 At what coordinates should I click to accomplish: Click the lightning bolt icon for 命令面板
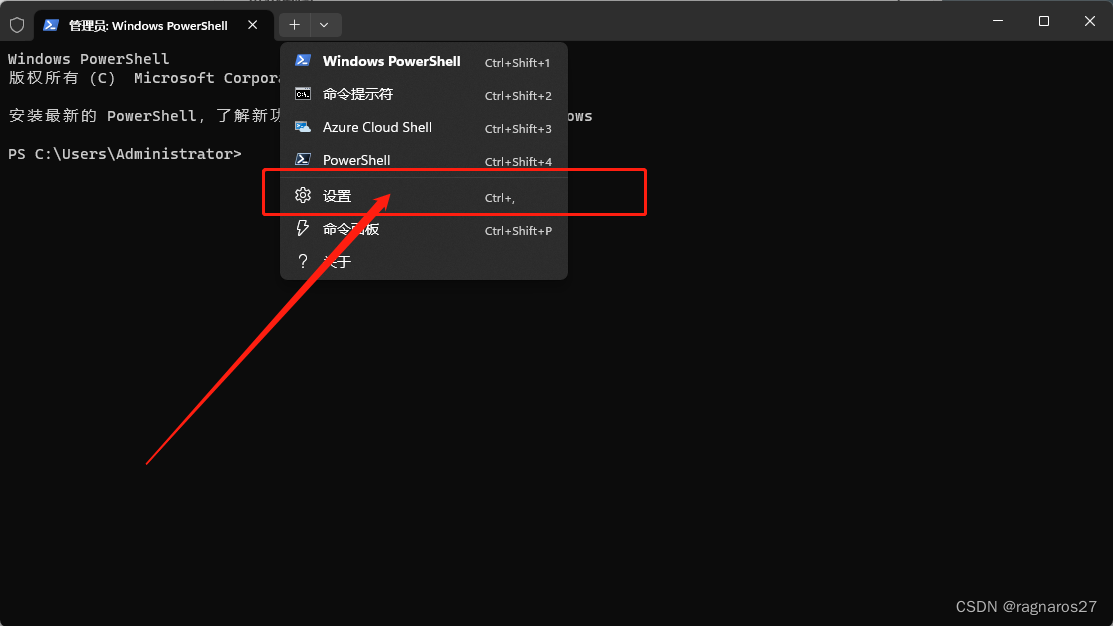[x=303, y=228]
